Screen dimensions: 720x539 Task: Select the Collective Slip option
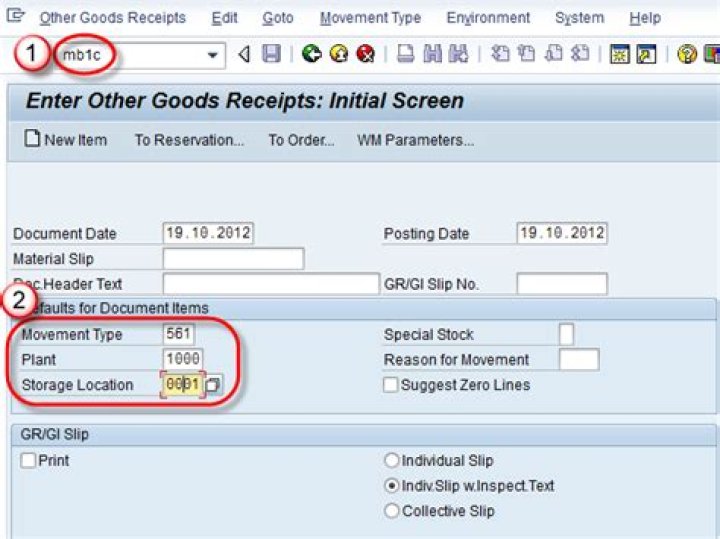tap(392, 511)
